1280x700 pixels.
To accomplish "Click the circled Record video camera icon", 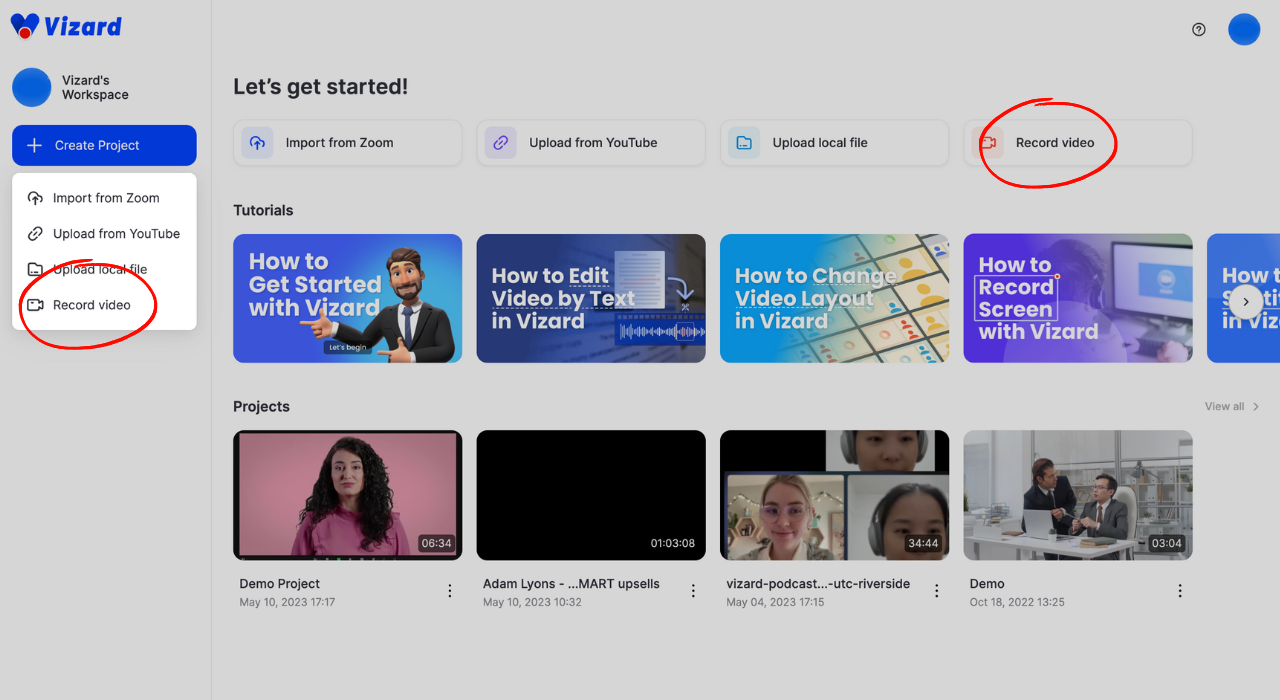I will point(988,143).
